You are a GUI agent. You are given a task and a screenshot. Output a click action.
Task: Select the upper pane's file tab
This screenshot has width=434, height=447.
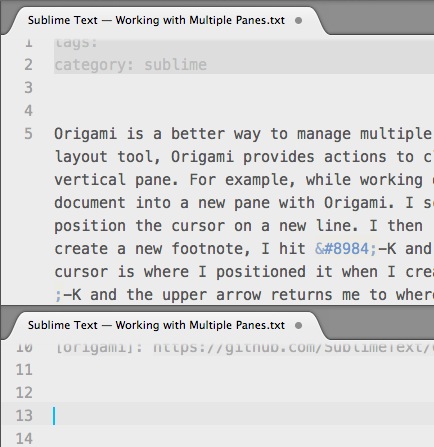click(x=165, y=21)
